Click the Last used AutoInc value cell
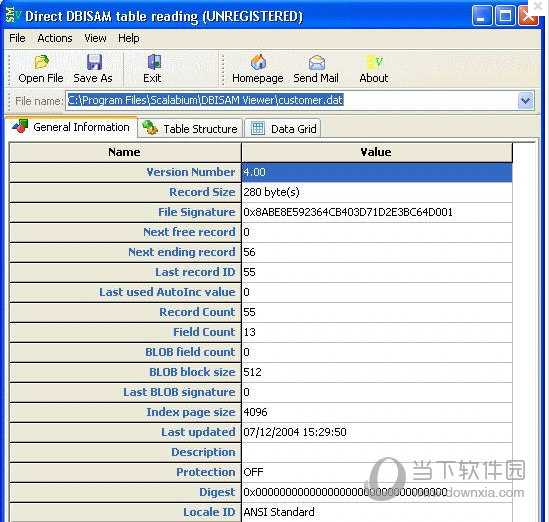 click(x=377, y=292)
